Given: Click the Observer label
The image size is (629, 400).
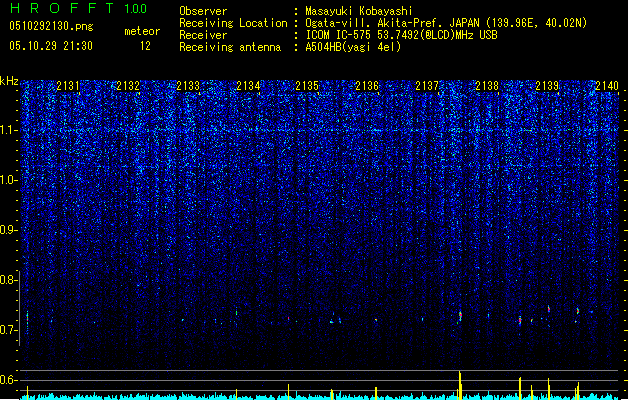Looking at the screenshot, I should click(x=203, y=11).
